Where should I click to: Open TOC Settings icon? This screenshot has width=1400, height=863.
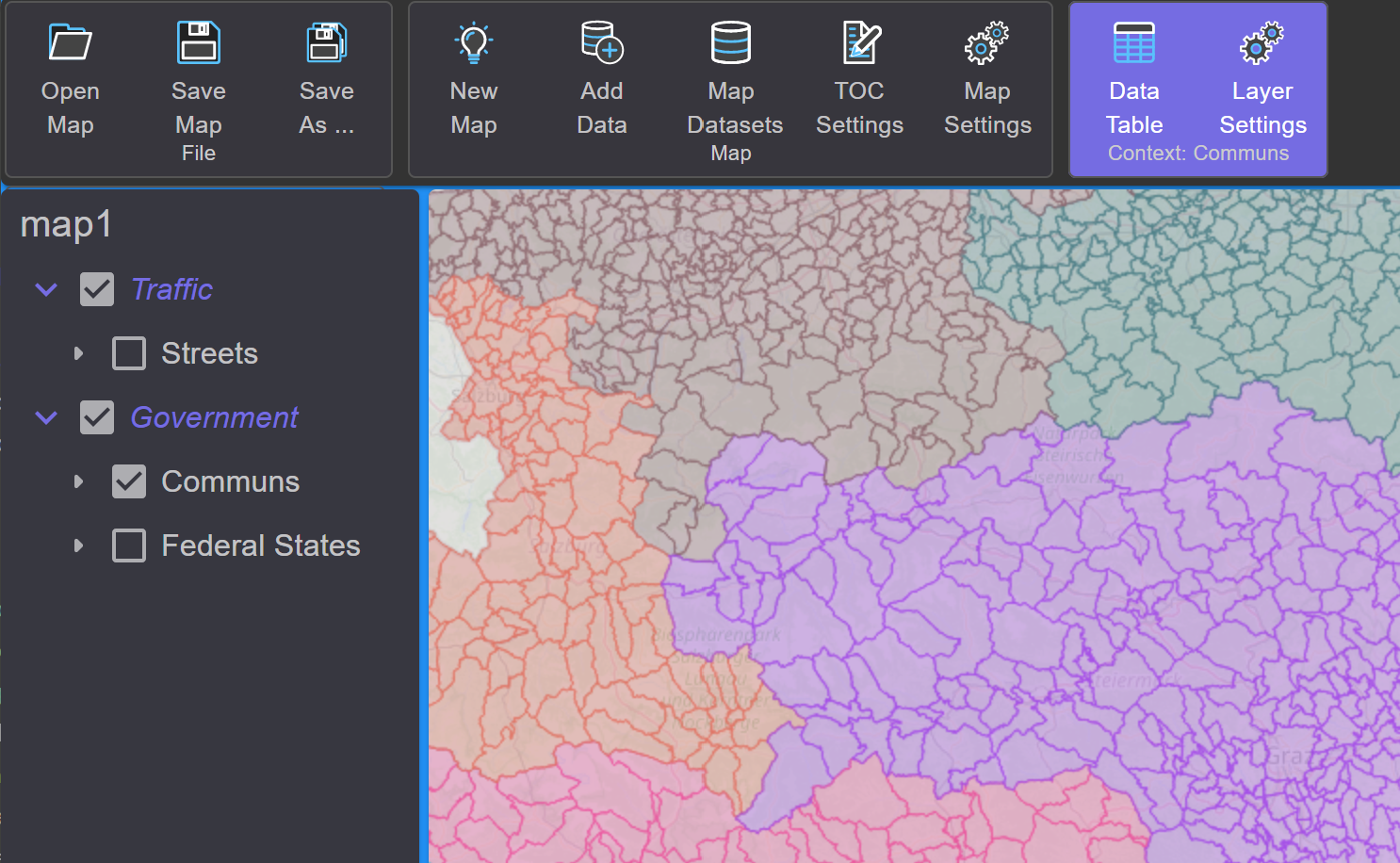(860, 42)
